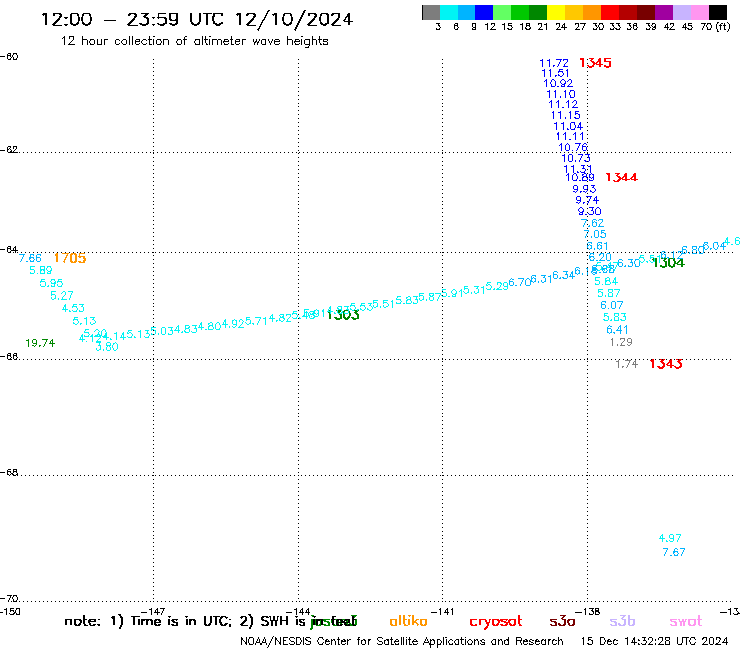This screenshot has height=650, width=740.
Task: Click the 7.62 wave height value
Action: click(x=592, y=223)
